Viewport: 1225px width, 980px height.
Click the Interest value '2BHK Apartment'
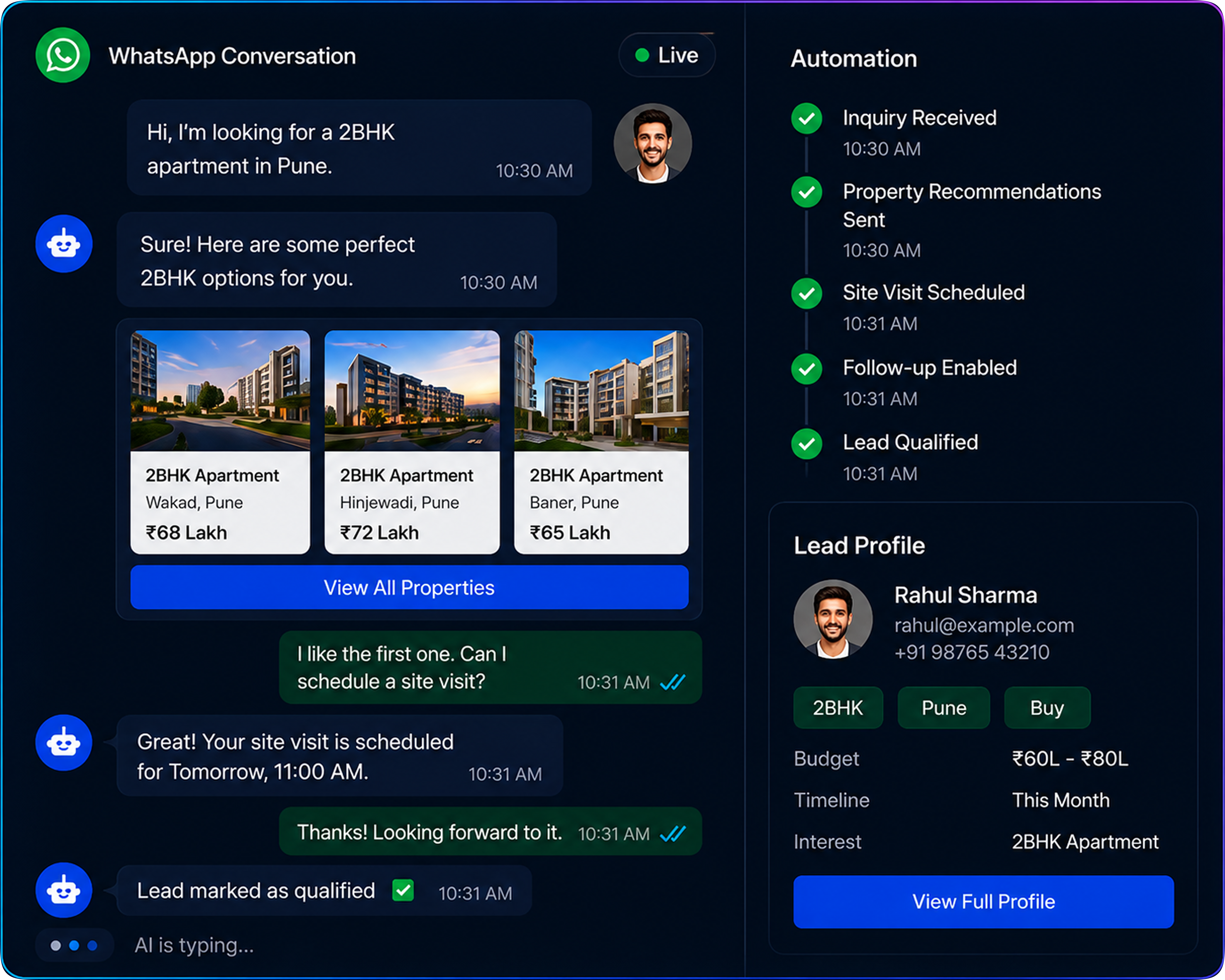(x=1085, y=842)
